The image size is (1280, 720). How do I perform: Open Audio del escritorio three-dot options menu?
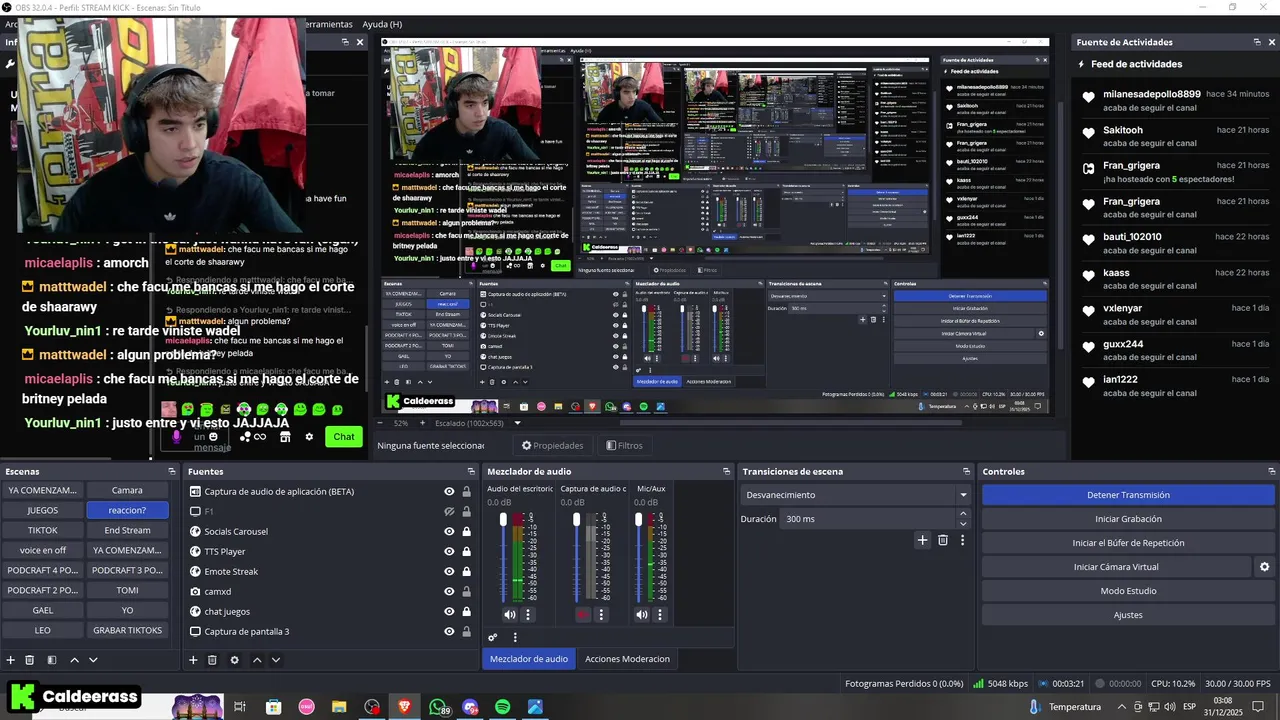[x=528, y=615]
